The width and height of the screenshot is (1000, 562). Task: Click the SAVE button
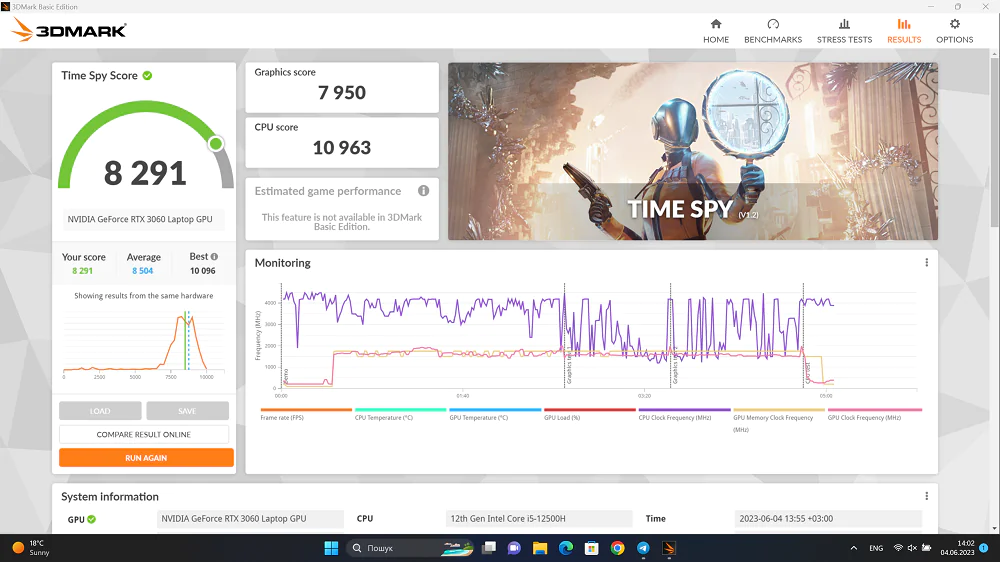(187, 411)
